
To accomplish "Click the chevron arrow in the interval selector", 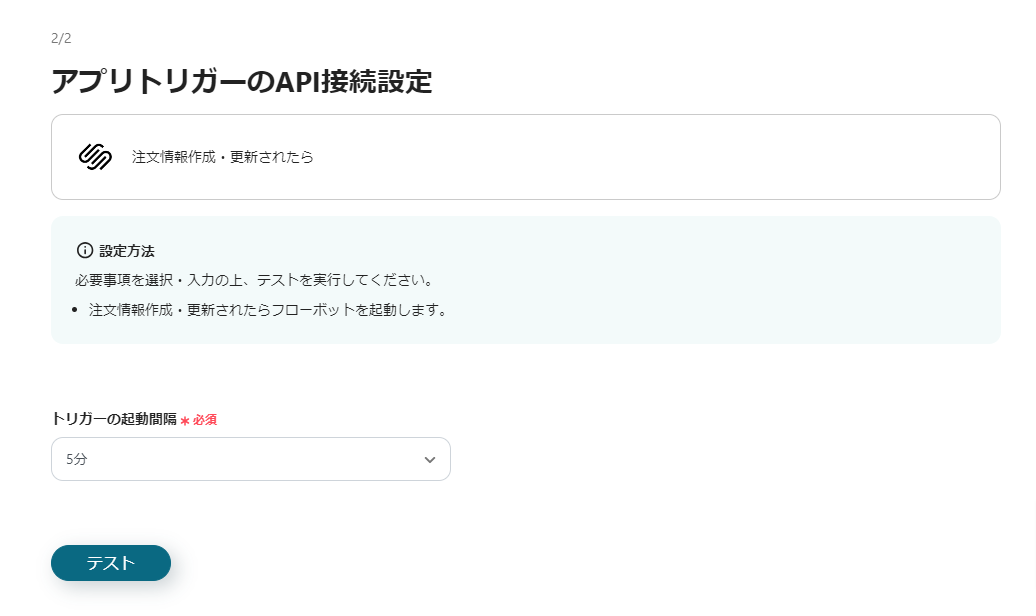I will point(430,460).
